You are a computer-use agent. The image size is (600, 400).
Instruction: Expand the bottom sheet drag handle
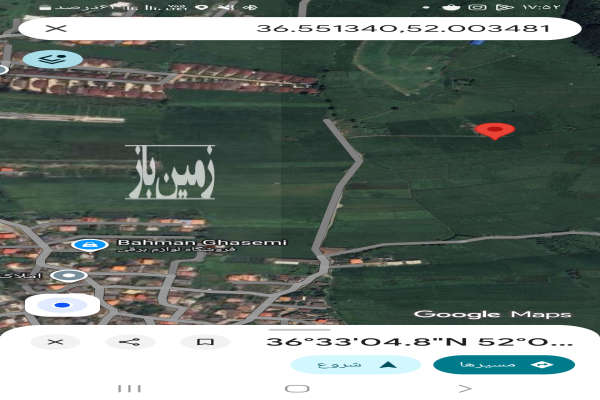(300, 329)
